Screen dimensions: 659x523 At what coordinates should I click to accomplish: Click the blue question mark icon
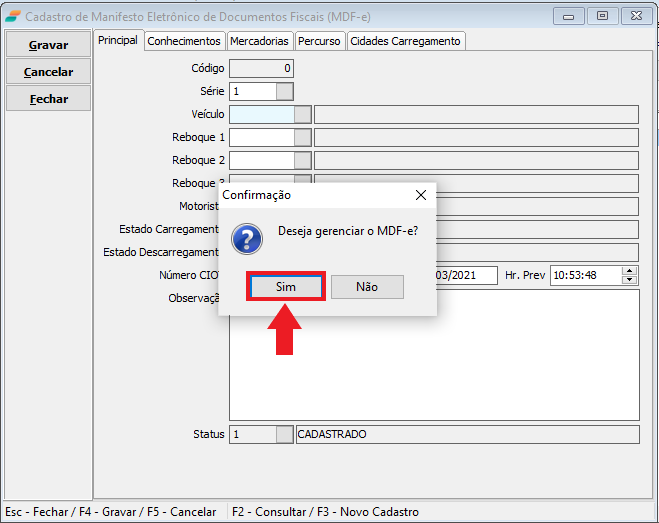(246, 239)
